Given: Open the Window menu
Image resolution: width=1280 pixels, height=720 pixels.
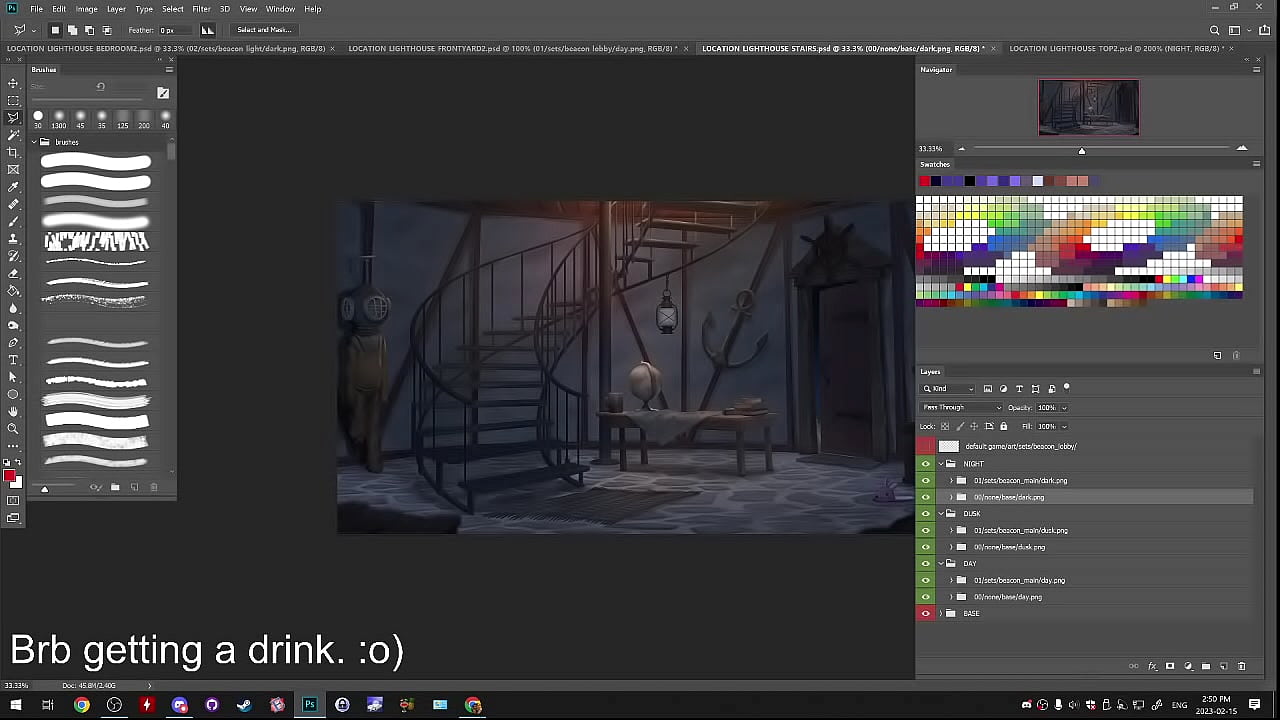Looking at the screenshot, I should (x=280, y=9).
